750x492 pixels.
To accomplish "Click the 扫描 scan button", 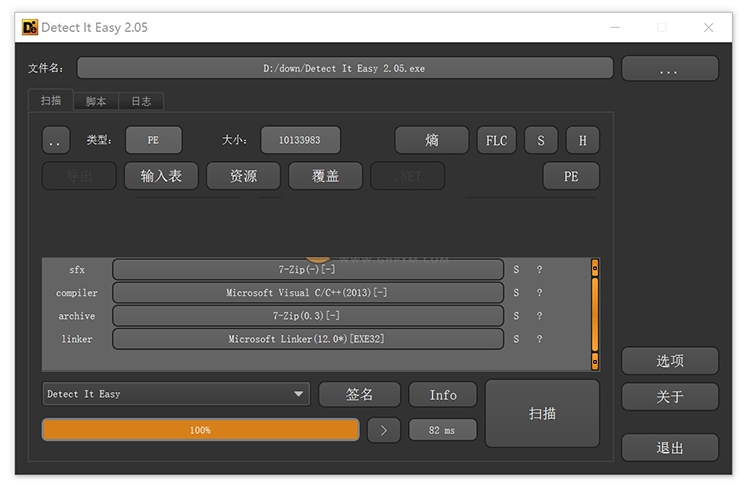I will point(542,413).
